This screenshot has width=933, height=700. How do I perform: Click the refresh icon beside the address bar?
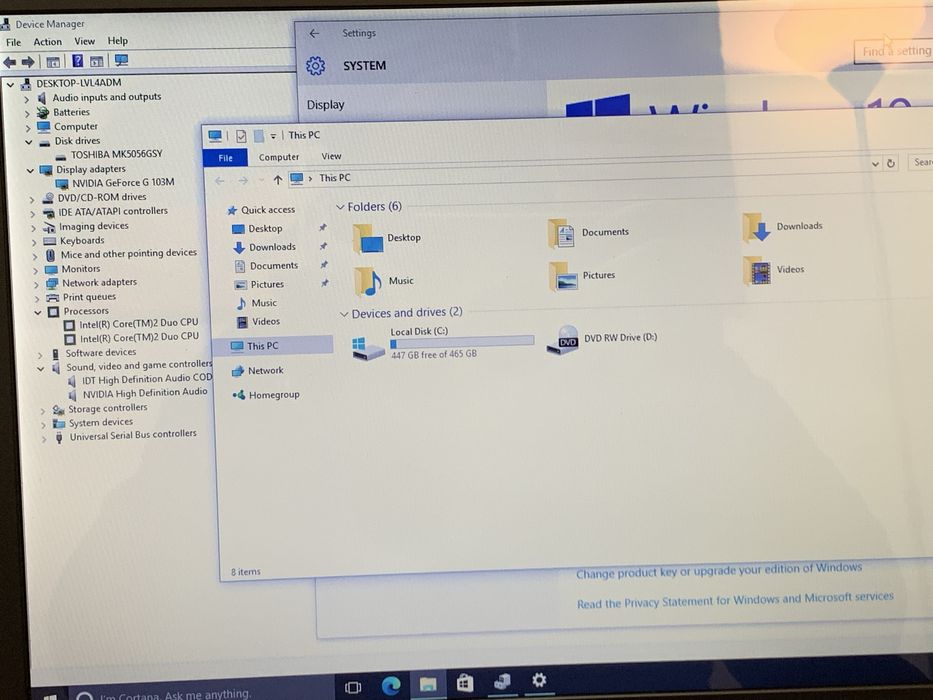[891, 163]
